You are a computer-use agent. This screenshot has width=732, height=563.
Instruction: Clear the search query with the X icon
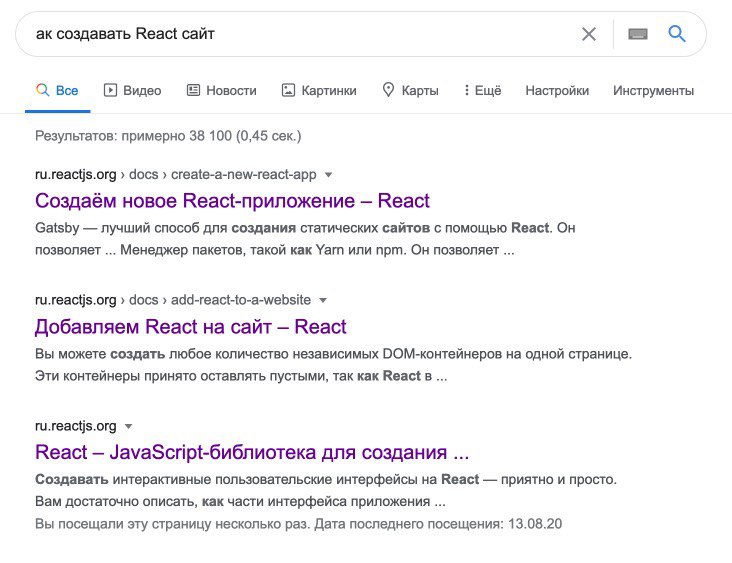[x=589, y=34]
